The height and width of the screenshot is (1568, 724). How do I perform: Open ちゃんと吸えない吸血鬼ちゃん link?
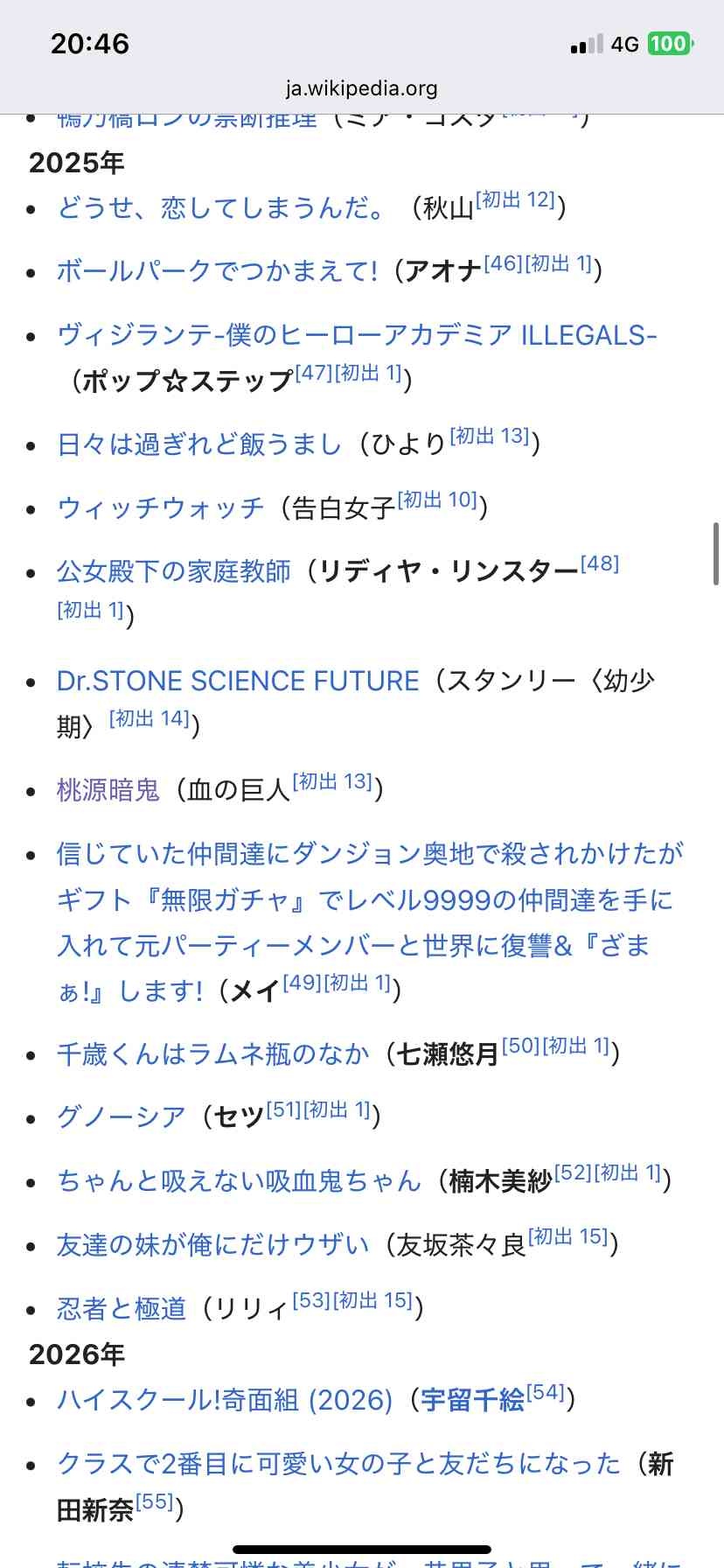point(239,1180)
